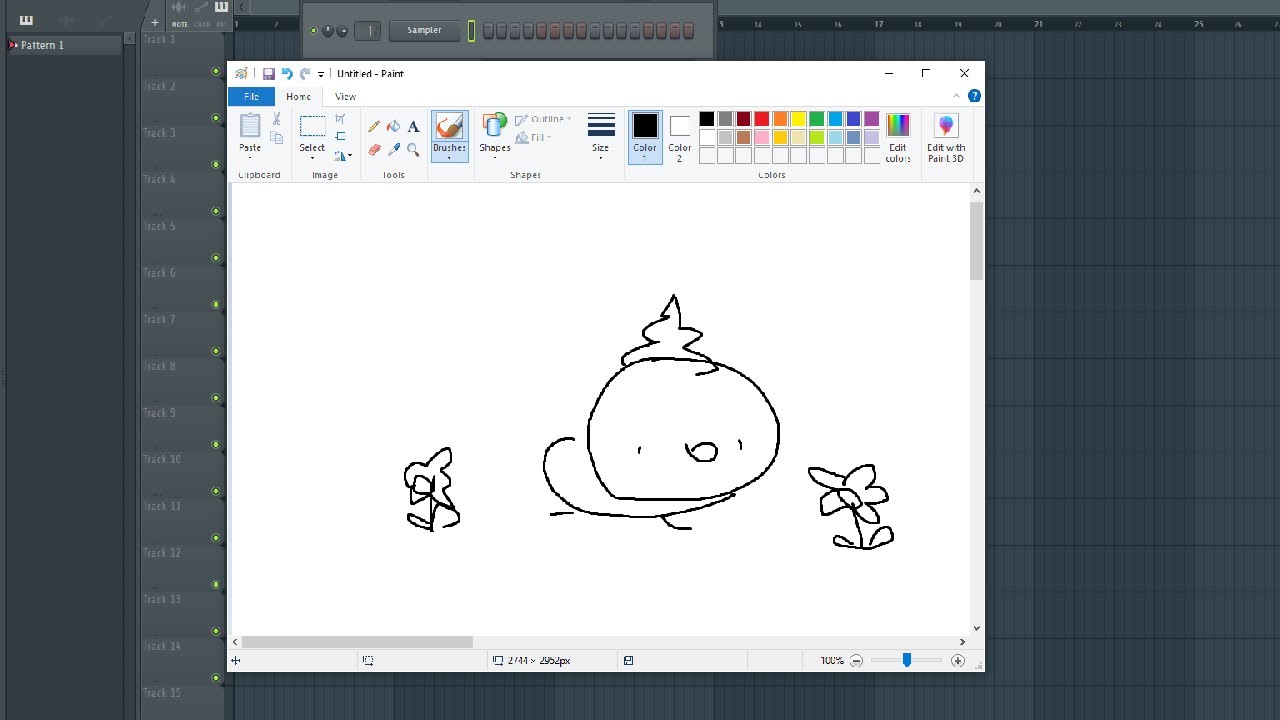The width and height of the screenshot is (1280, 720).
Task: Toggle the Sampler channel mute LED
Action: [313, 31]
